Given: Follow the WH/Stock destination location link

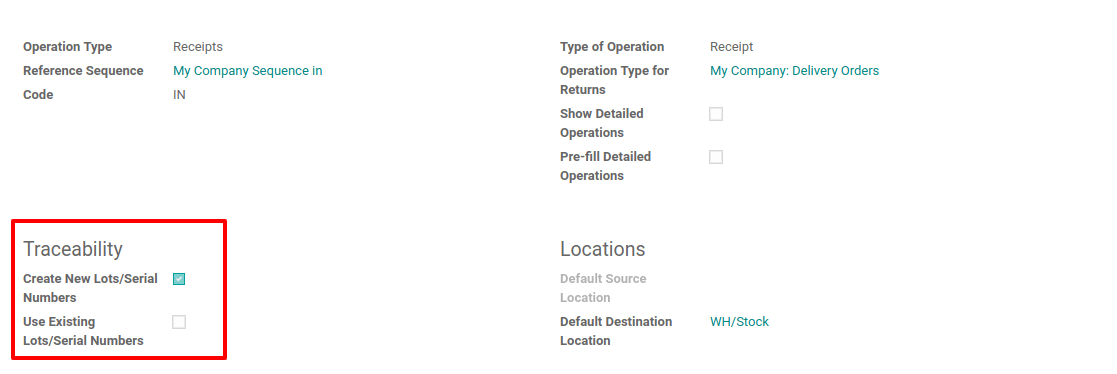Looking at the screenshot, I should click(x=739, y=321).
